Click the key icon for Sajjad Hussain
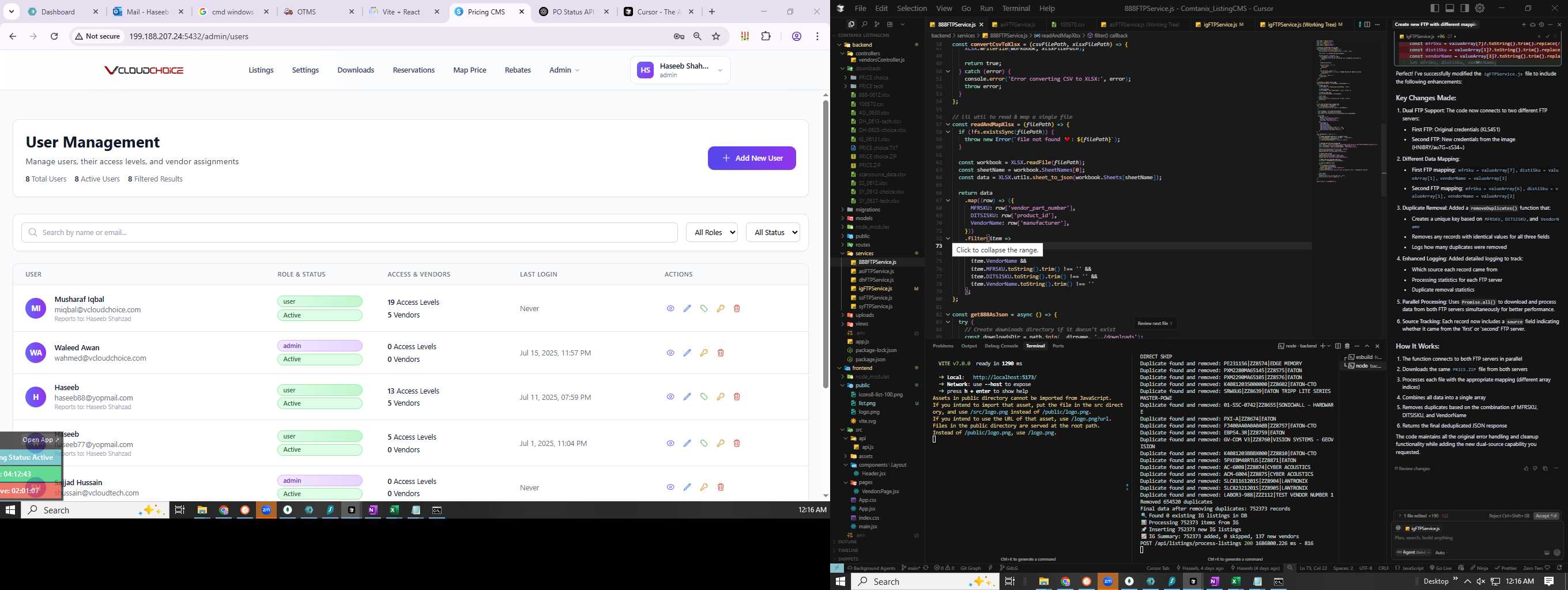This screenshot has height=590, width=1568. pyautogui.click(x=704, y=487)
